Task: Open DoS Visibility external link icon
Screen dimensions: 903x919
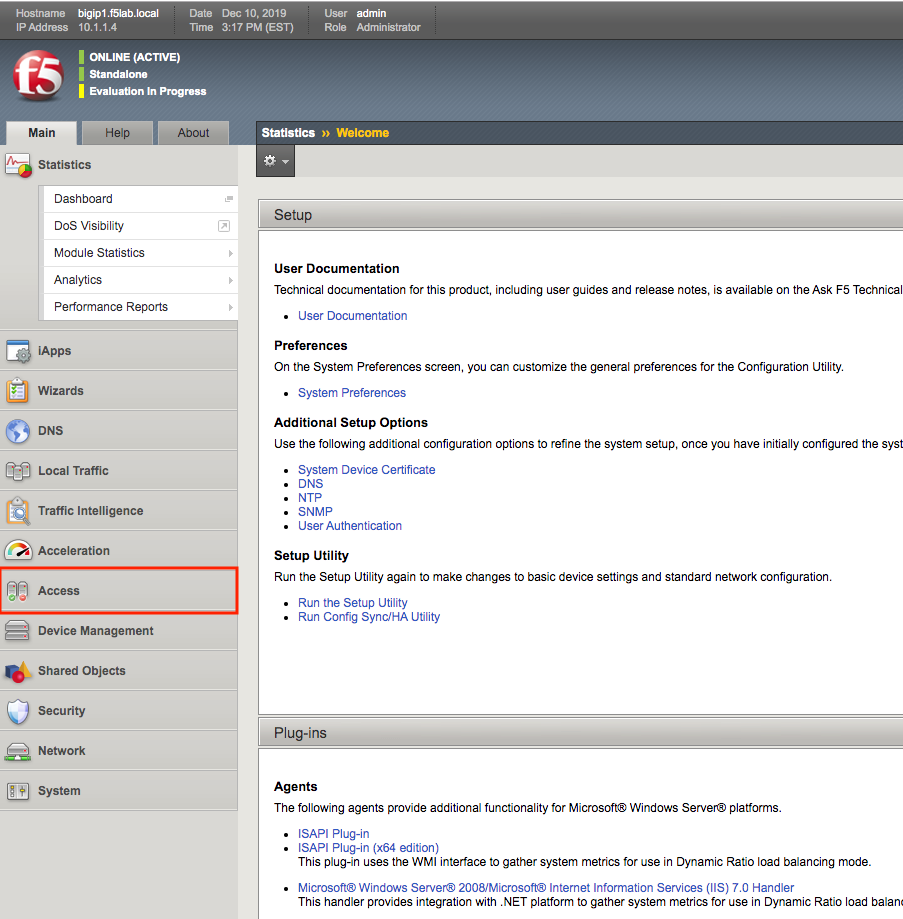Action: (x=224, y=226)
